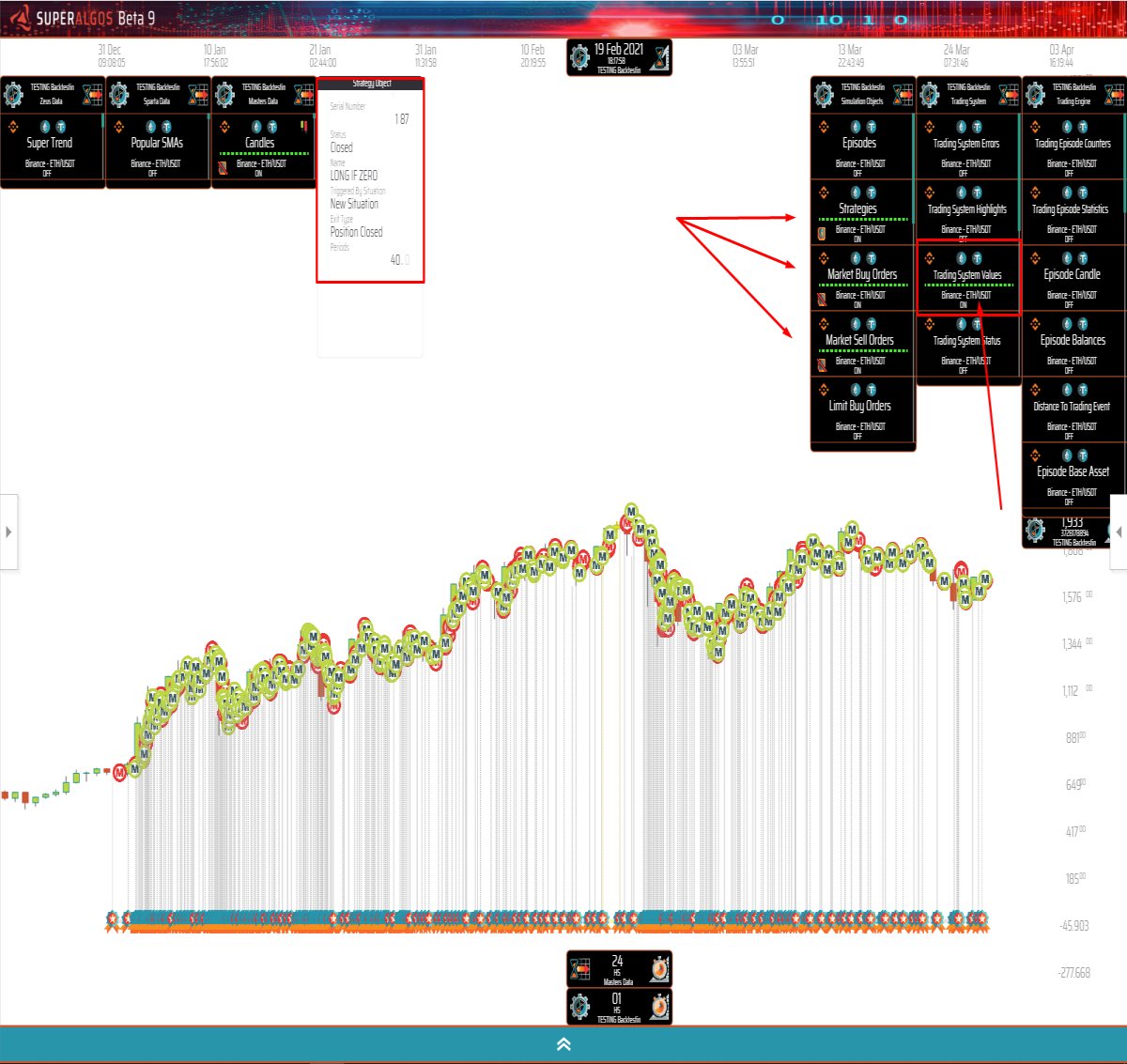This screenshot has width=1127, height=1064.
Task: Turn off the Market Sell Orders layer
Action: (862, 344)
